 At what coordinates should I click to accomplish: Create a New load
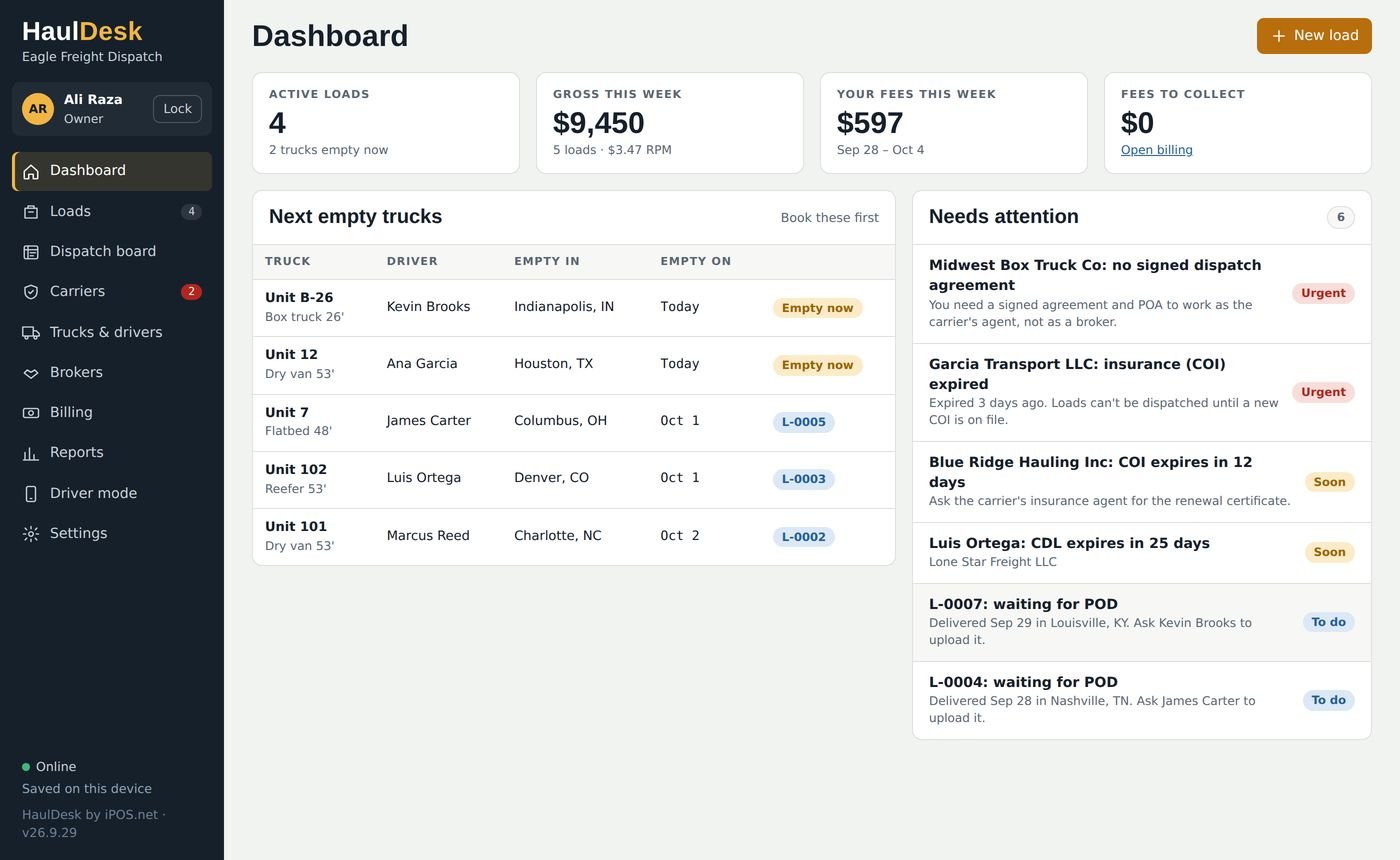1314,36
